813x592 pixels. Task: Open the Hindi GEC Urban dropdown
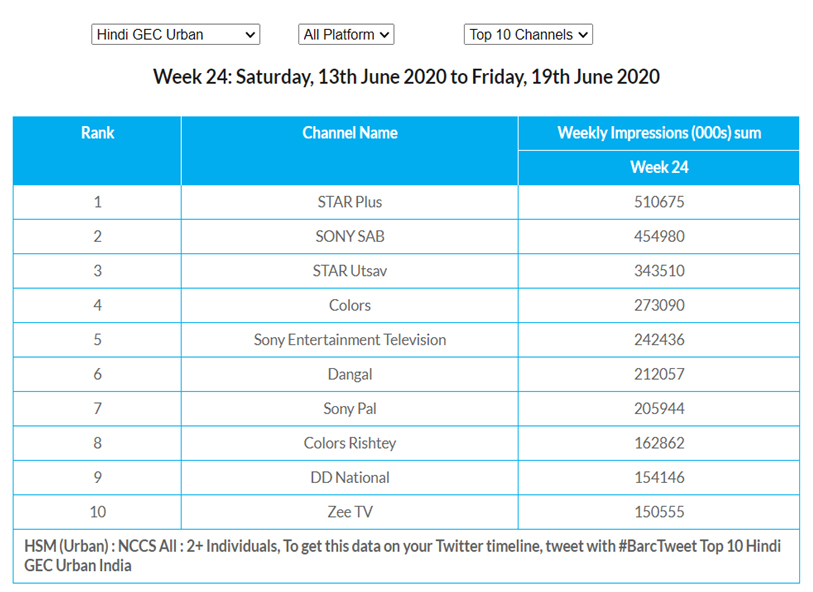(176, 35)
